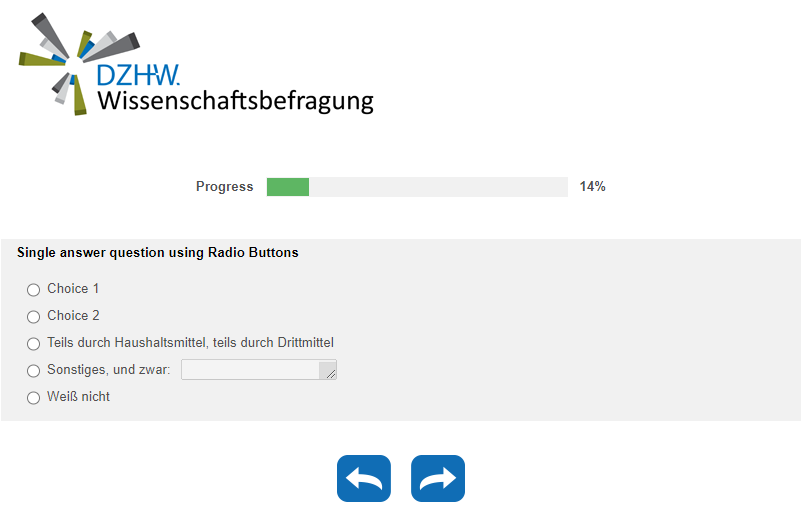
Task: Click the Weiß nicht label text
Action: (x=78, y=397)
